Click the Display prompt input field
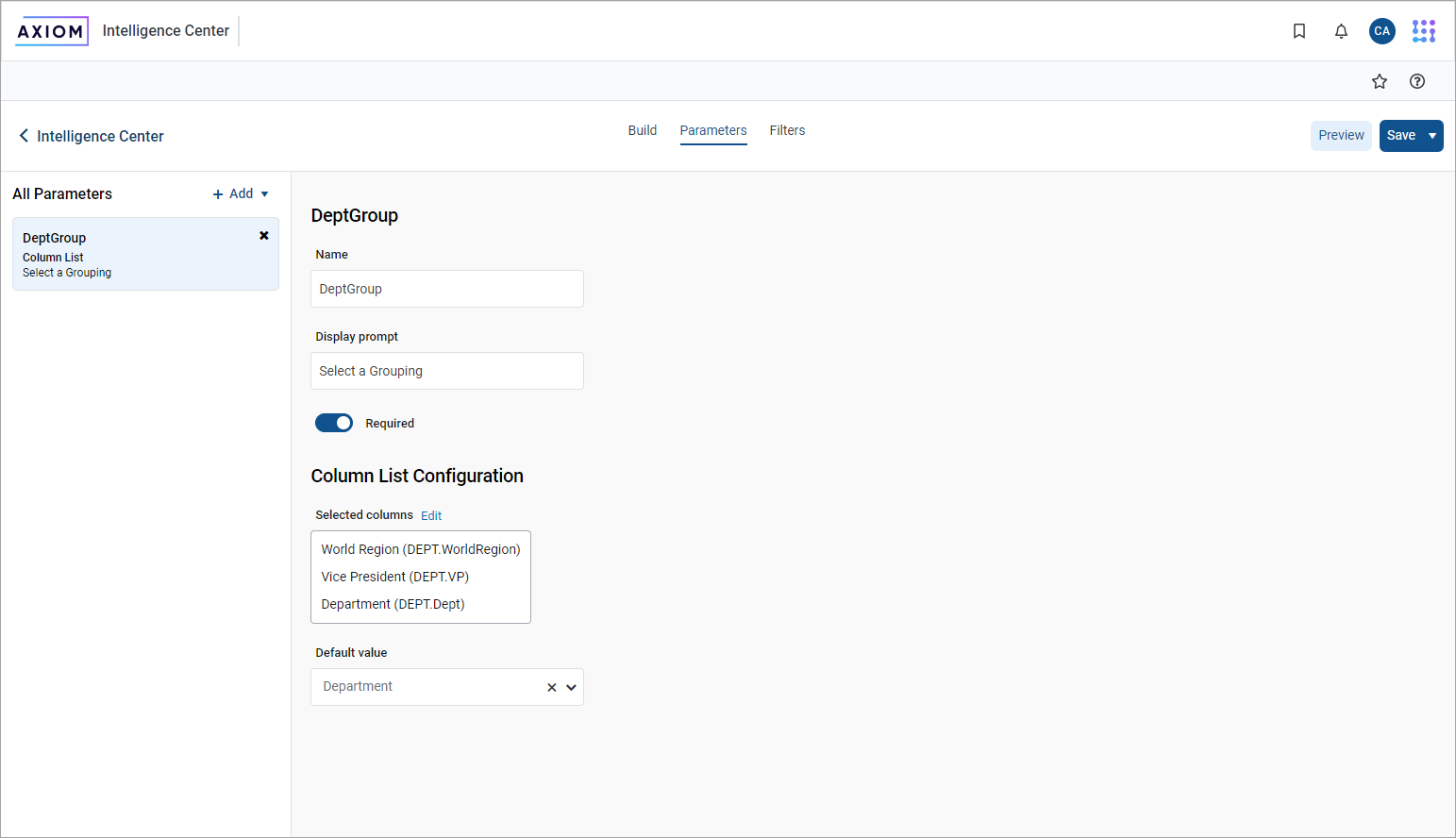The height and width of the screenshot is (838, 1456). click(x=446, y=371)
